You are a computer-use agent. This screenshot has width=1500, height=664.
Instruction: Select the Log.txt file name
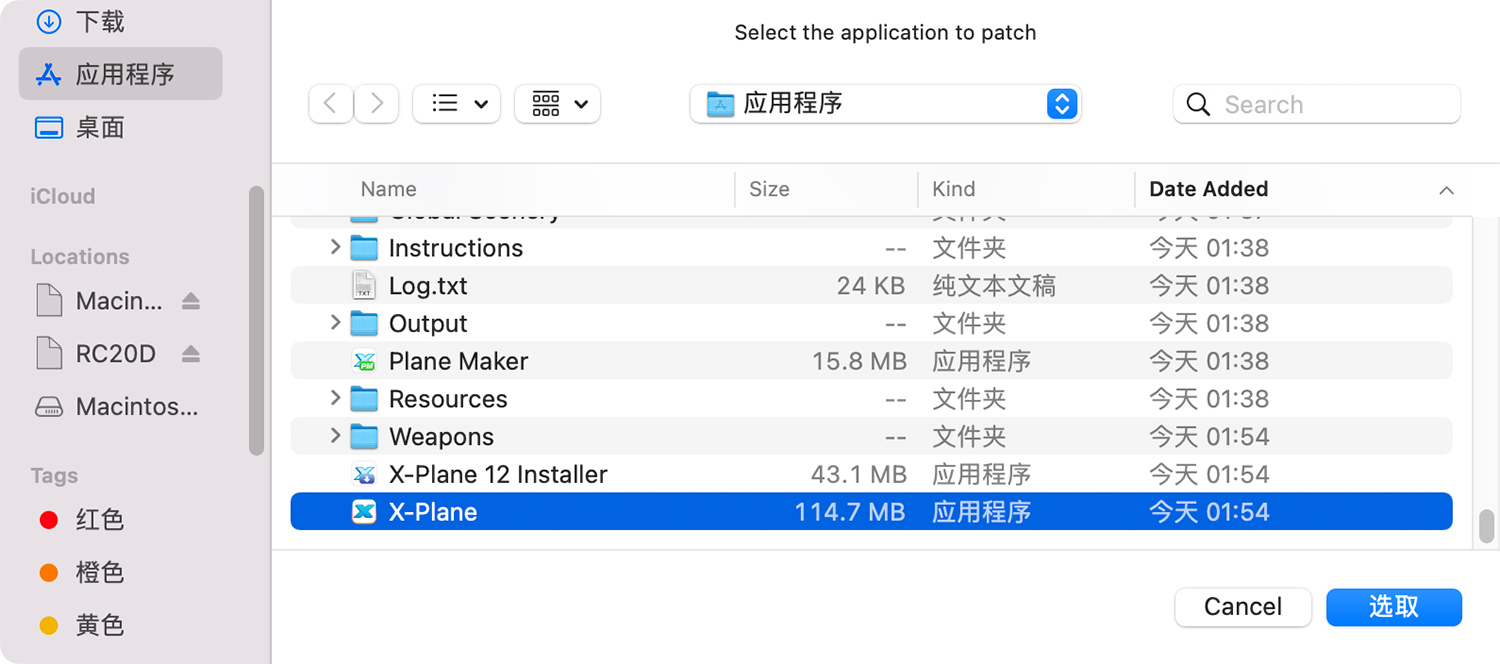click(x=428, y=286)
